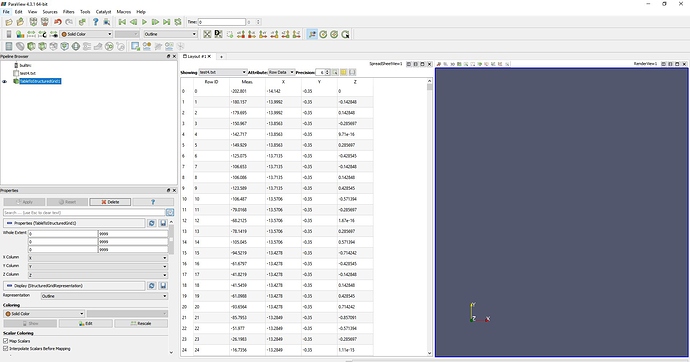Open the Catalyst menu
This screenshot has width=690, height=362.
click(x=103, y=12)
